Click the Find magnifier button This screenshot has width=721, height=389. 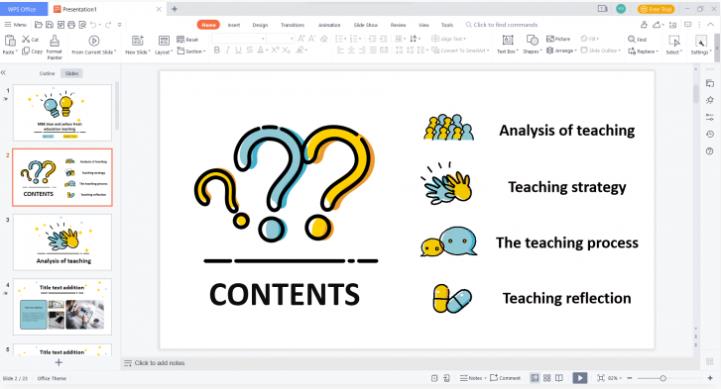[637, 40]
